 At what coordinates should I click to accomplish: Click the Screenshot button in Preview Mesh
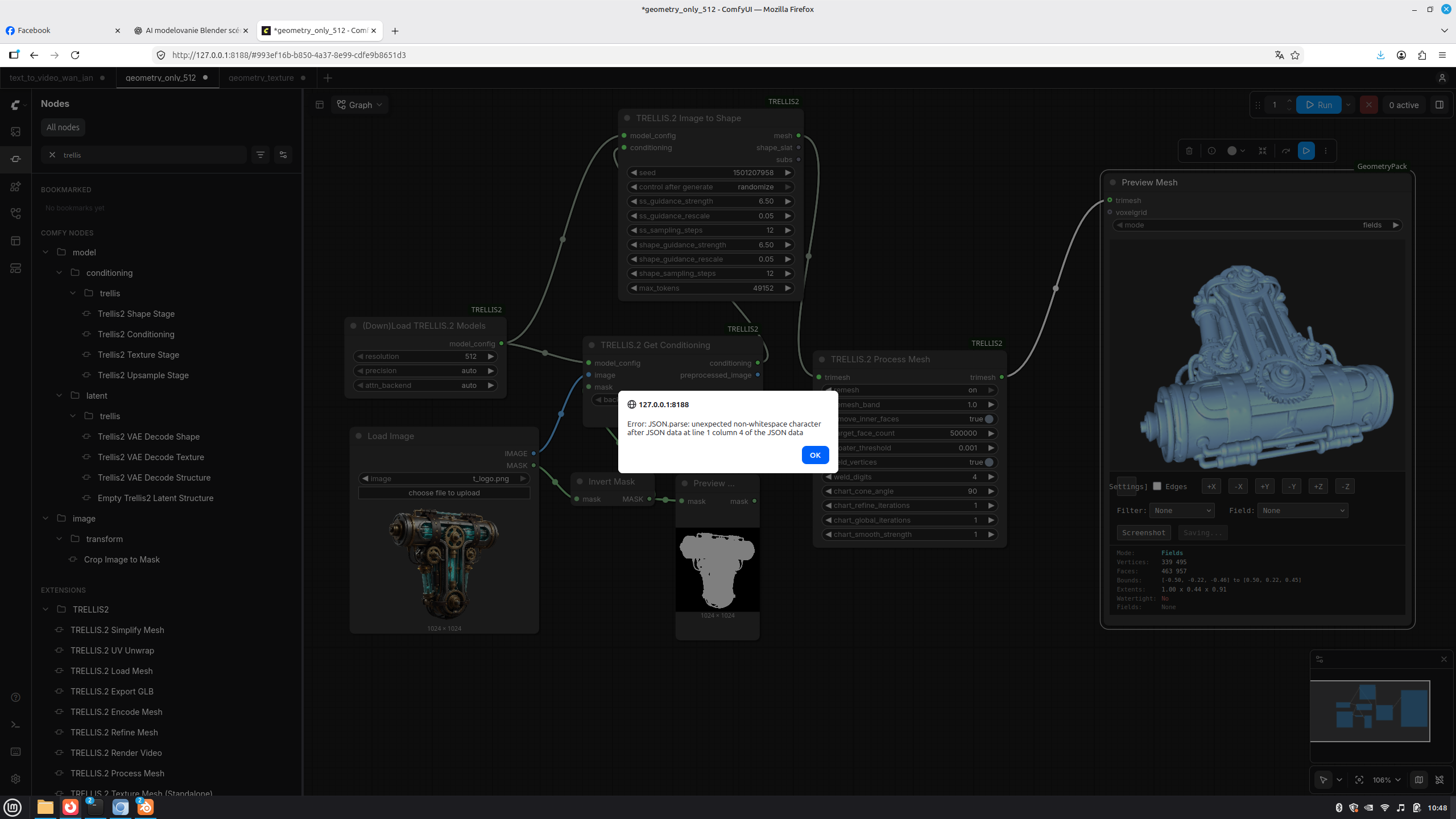[1143, 533]
